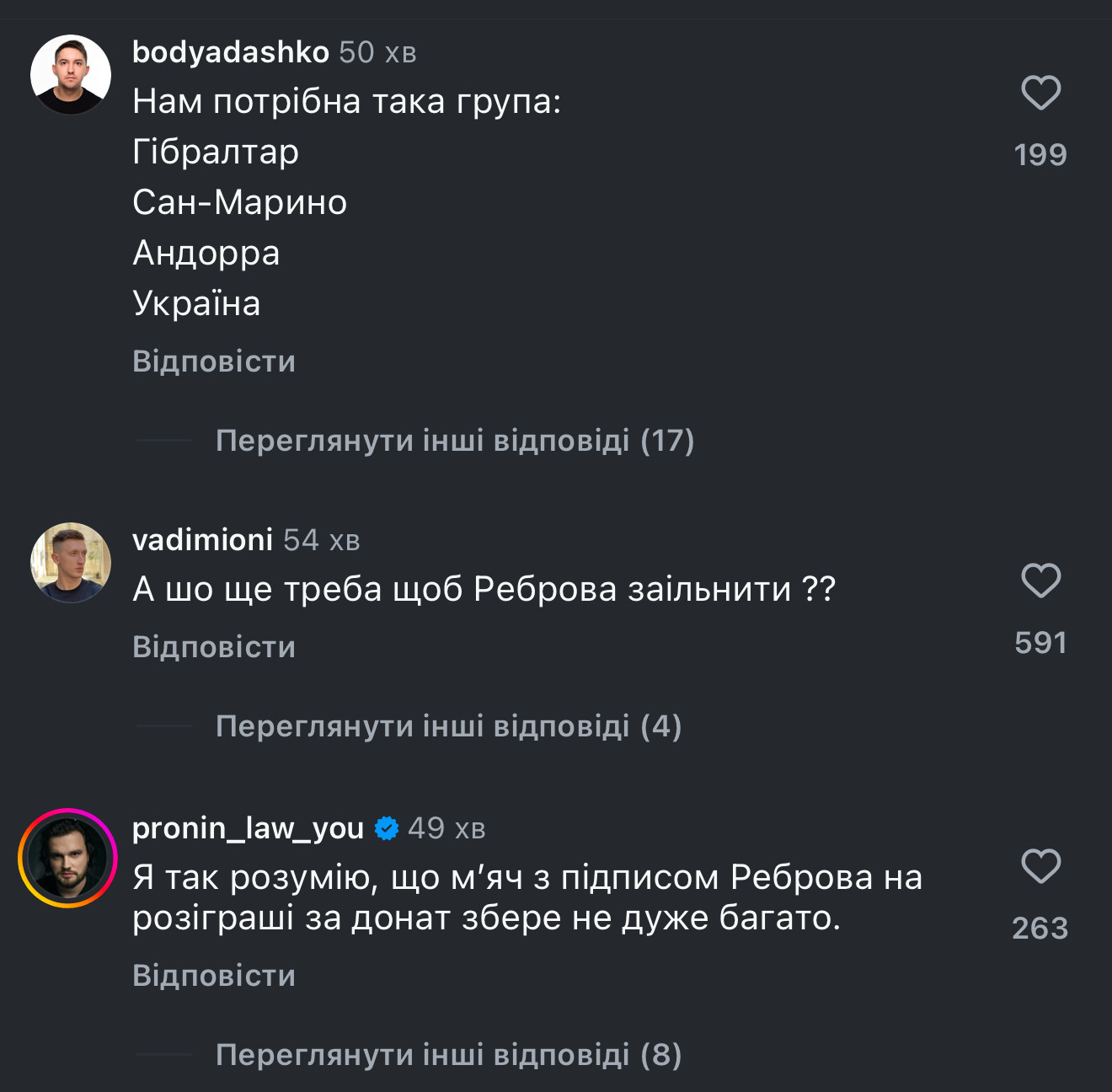The image size is (1112, 1092).
Task: Open the 591 likes count
Action: (x=1040, y=643)
